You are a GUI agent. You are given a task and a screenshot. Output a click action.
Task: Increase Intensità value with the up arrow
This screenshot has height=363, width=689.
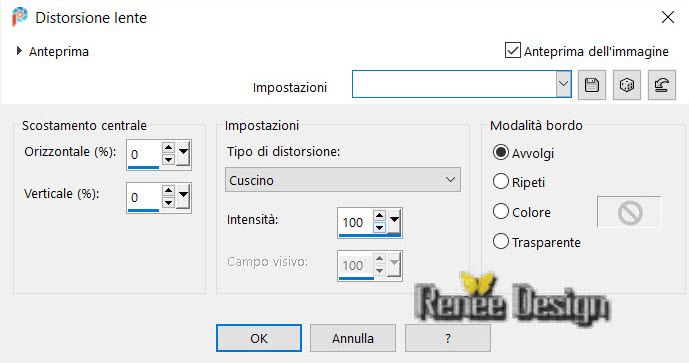coord(379,216)
